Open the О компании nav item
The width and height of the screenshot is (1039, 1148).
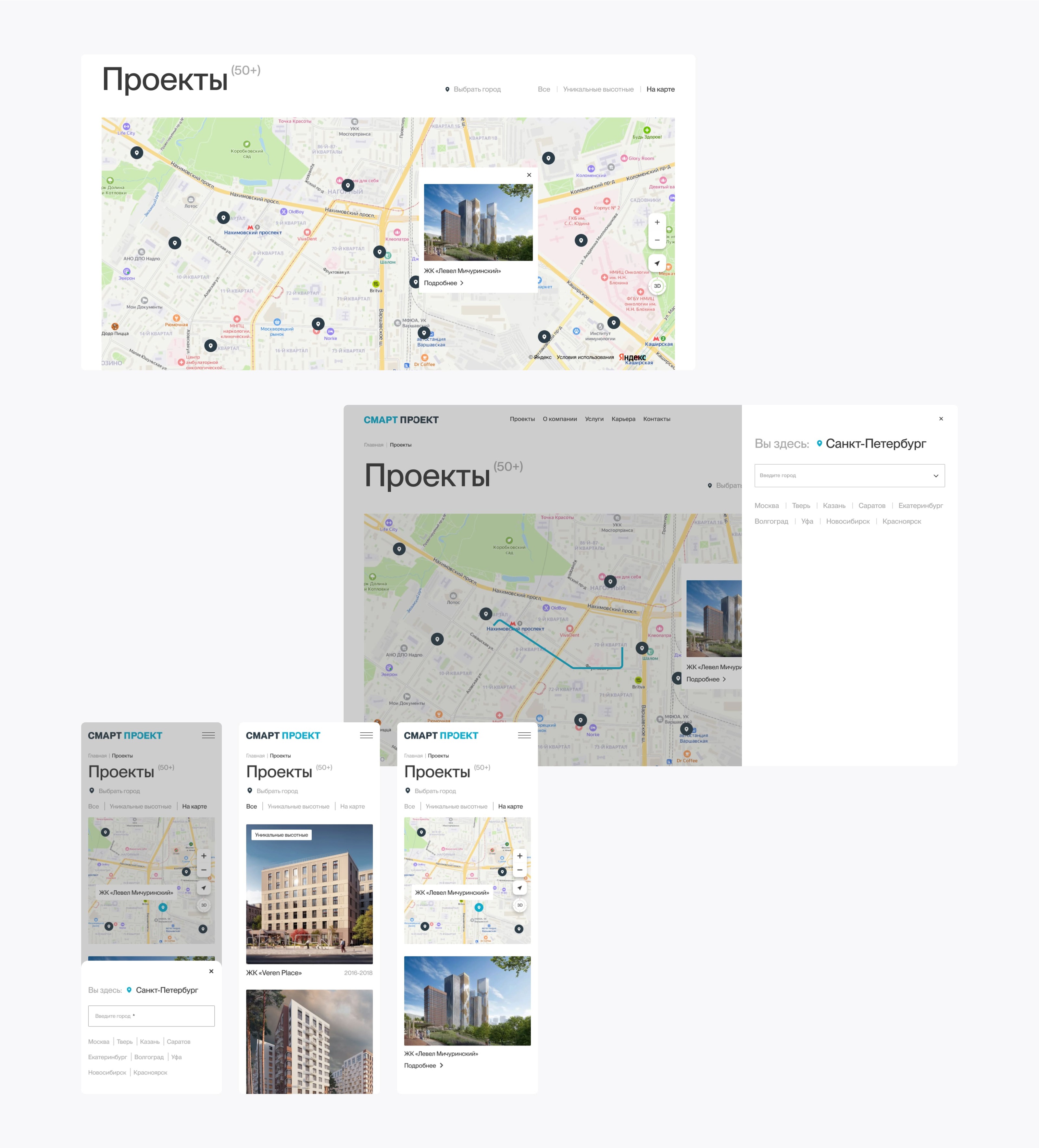[x=560, y=419]
